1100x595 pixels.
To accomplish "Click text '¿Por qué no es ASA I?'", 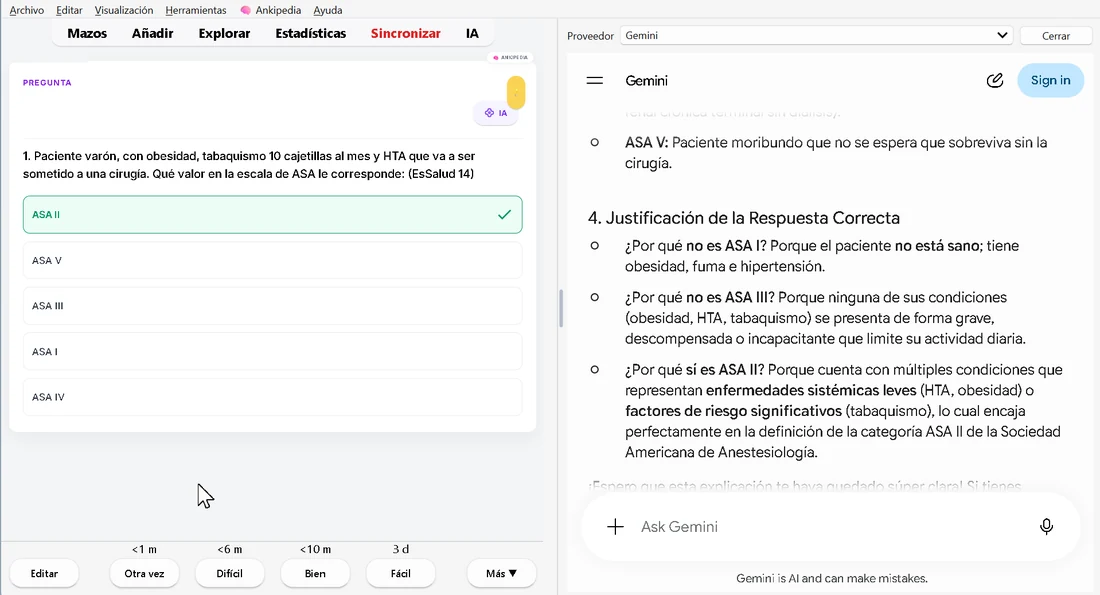I will [x=695, y=246].
